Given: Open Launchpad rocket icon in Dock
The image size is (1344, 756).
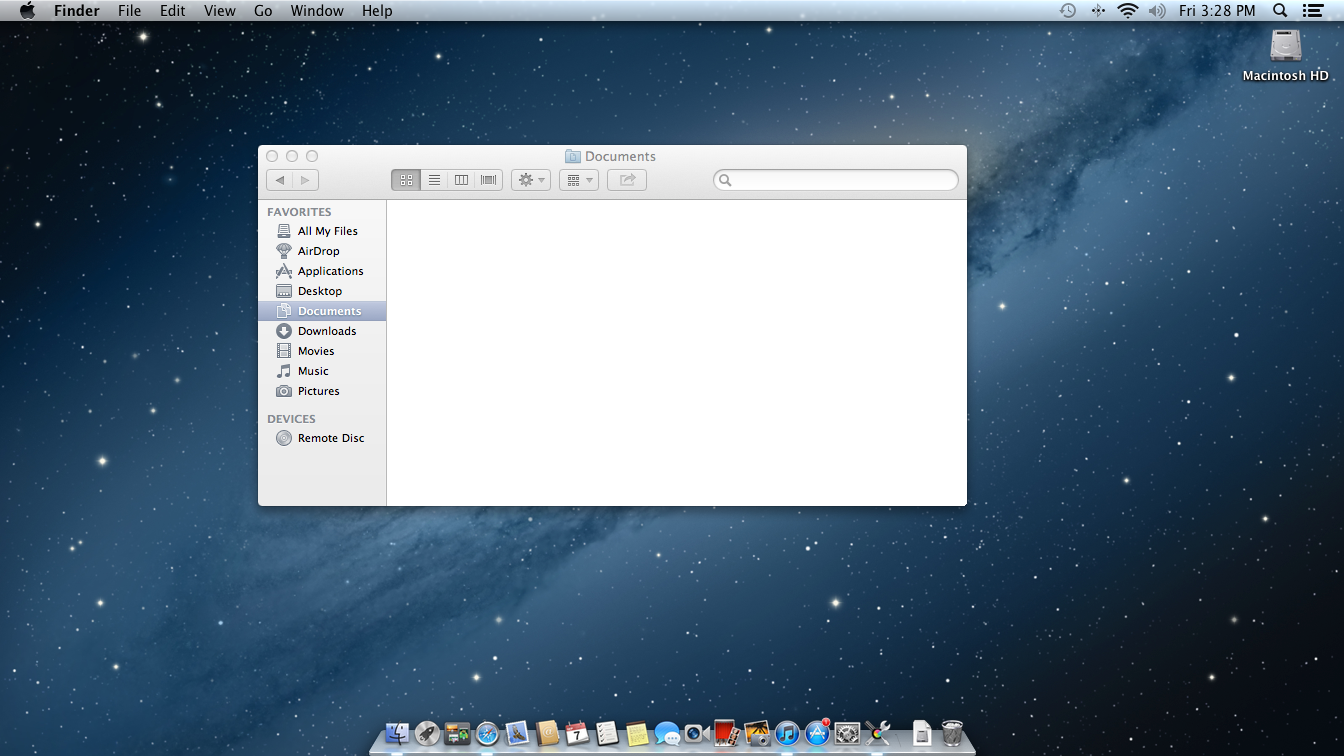Looking at the screenshot, I should [427, 734].
